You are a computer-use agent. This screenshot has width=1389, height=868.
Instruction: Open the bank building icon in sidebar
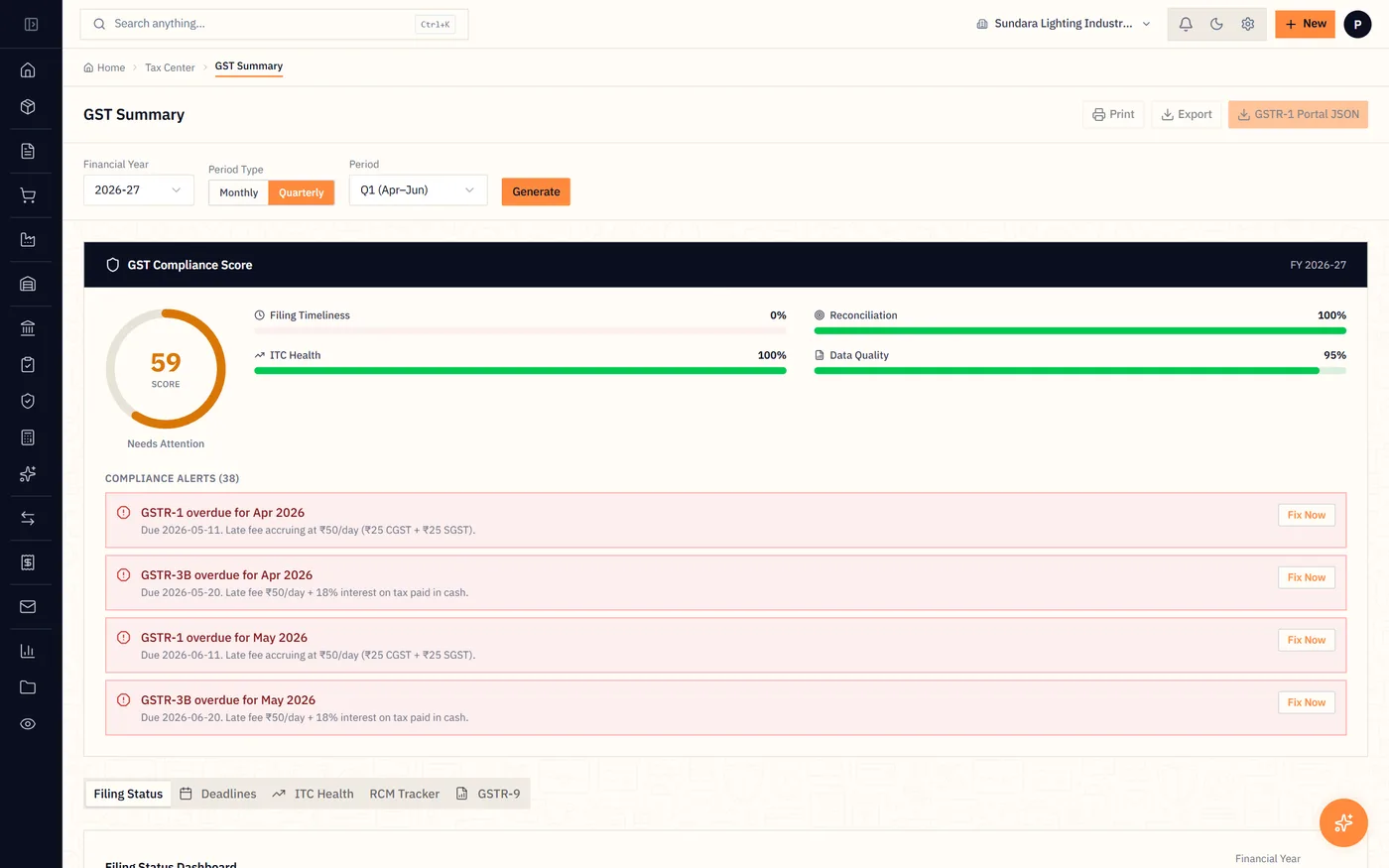pos(28,328)
